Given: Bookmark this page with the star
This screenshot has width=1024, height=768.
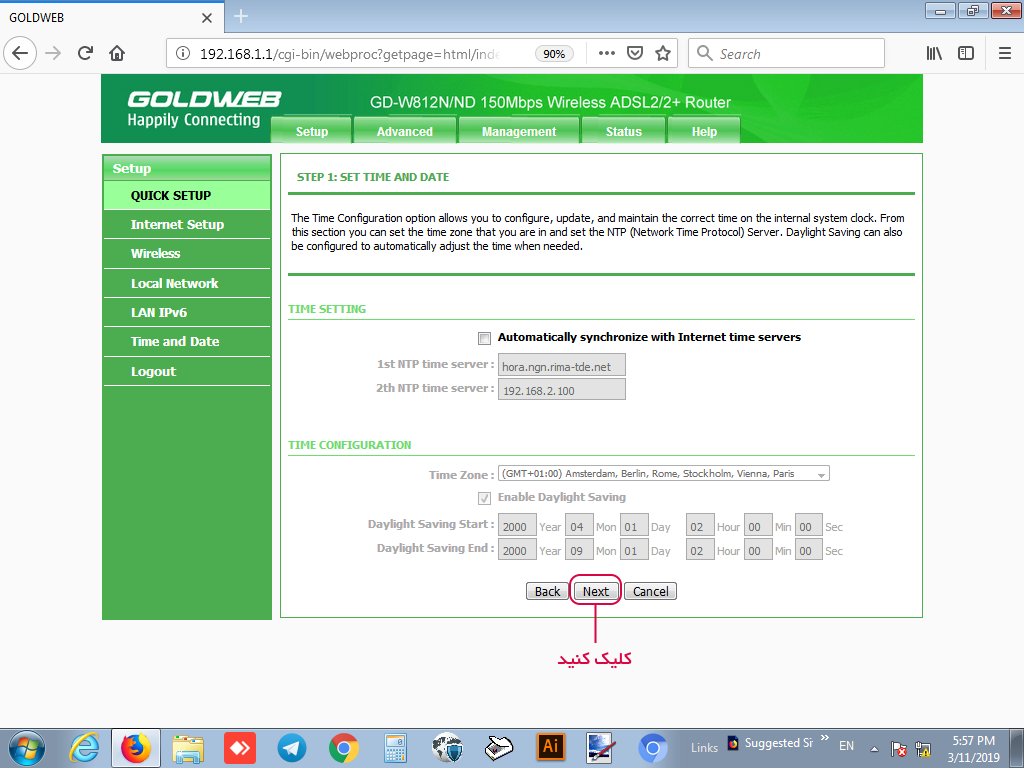Looking at the screenshot, I should click(x=662, y=53).
